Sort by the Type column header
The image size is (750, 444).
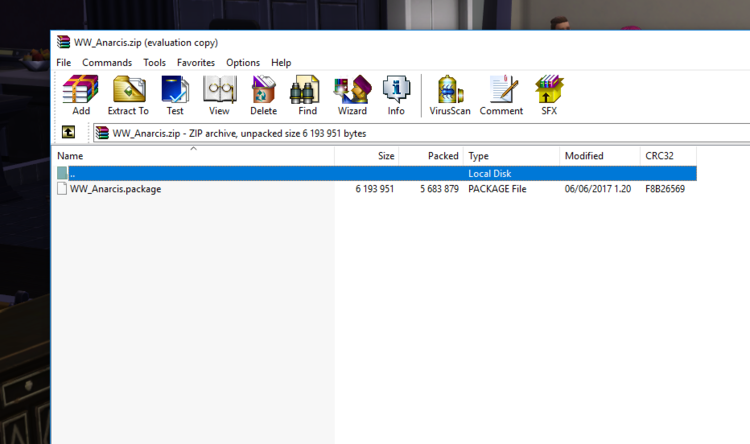coord(511,156)
